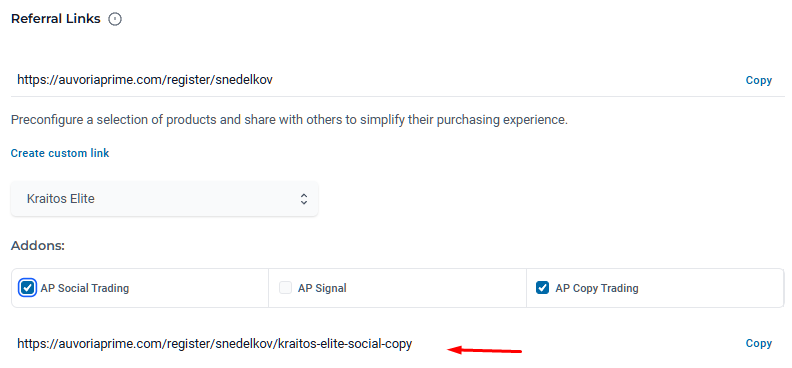Enable the AP Signal addon checkbox
This screenshot has width=792, height=368.
tap(285, 288)
